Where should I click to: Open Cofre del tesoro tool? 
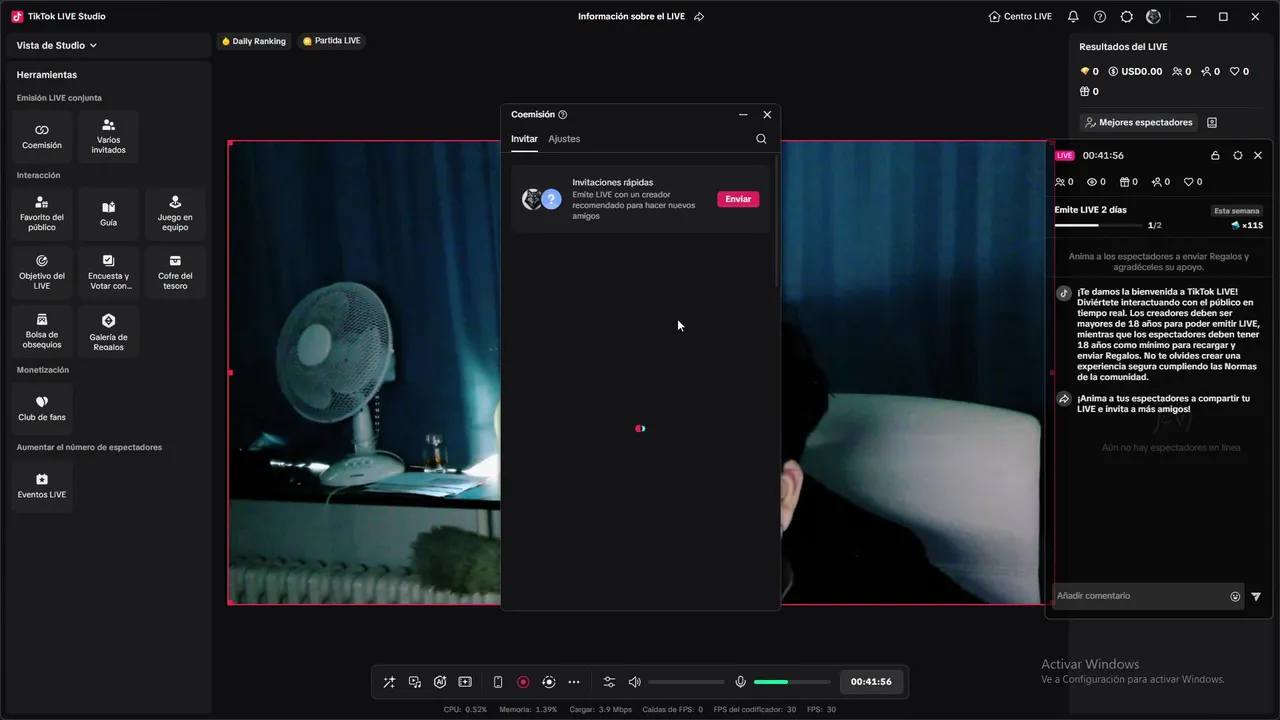(175, 272)
